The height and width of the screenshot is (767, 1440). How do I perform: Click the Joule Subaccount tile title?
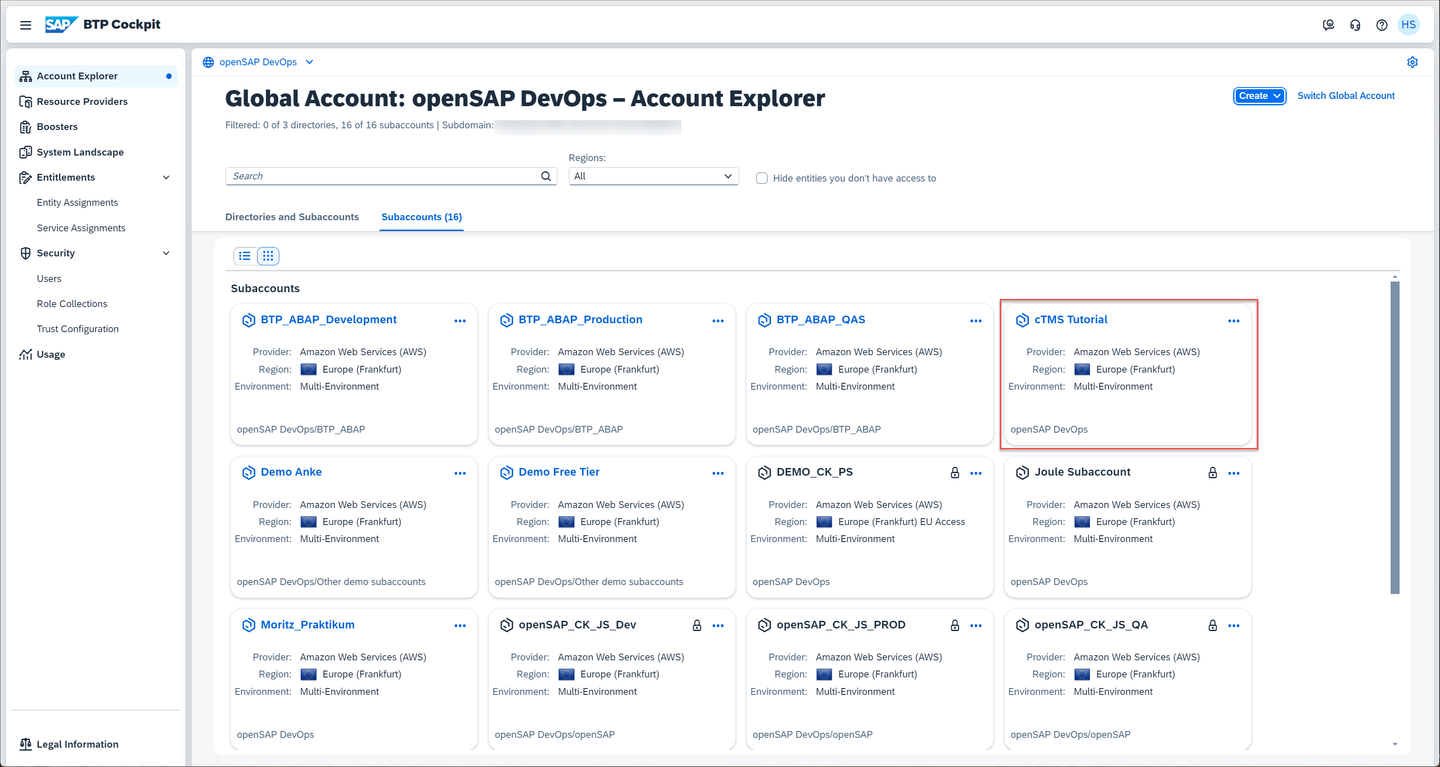(1083, 472)
